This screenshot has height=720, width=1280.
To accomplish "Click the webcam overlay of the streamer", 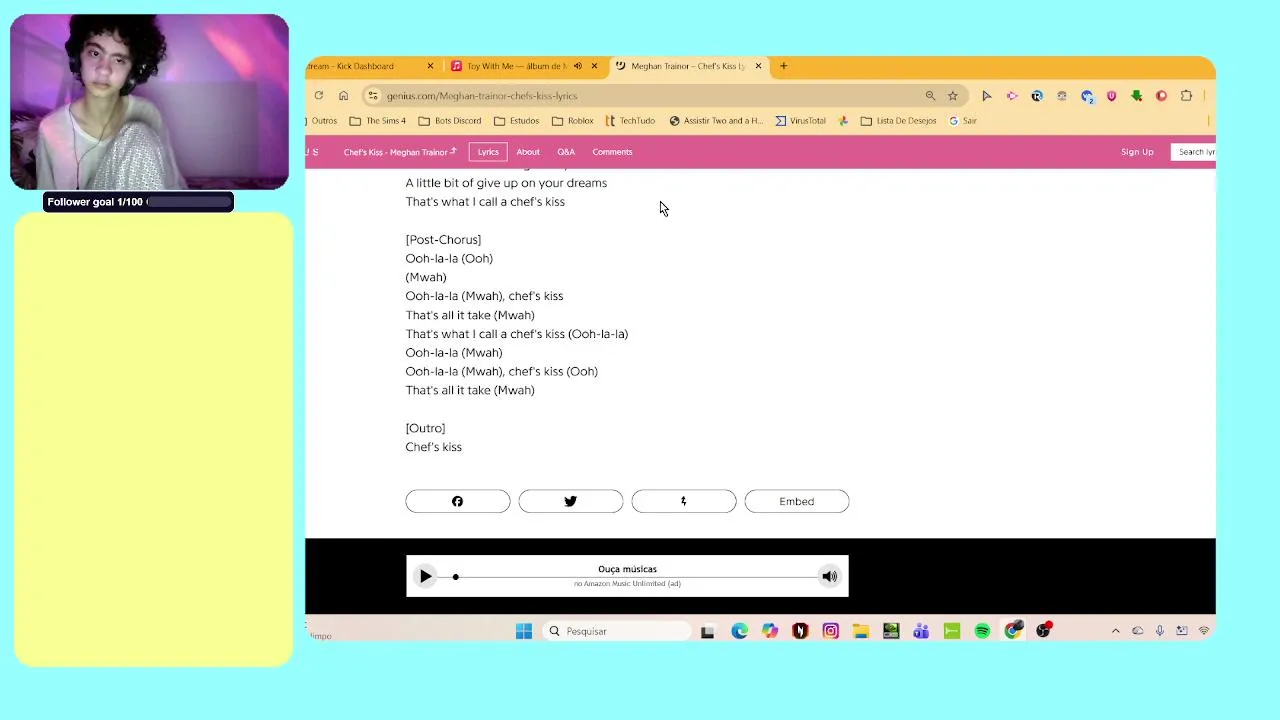I will click(x=149, y=102).
